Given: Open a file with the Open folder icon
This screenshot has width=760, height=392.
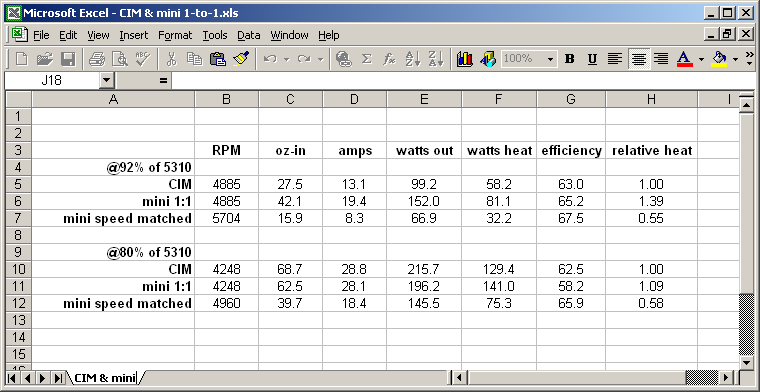Looking at the screenshot, I should 45,59.
